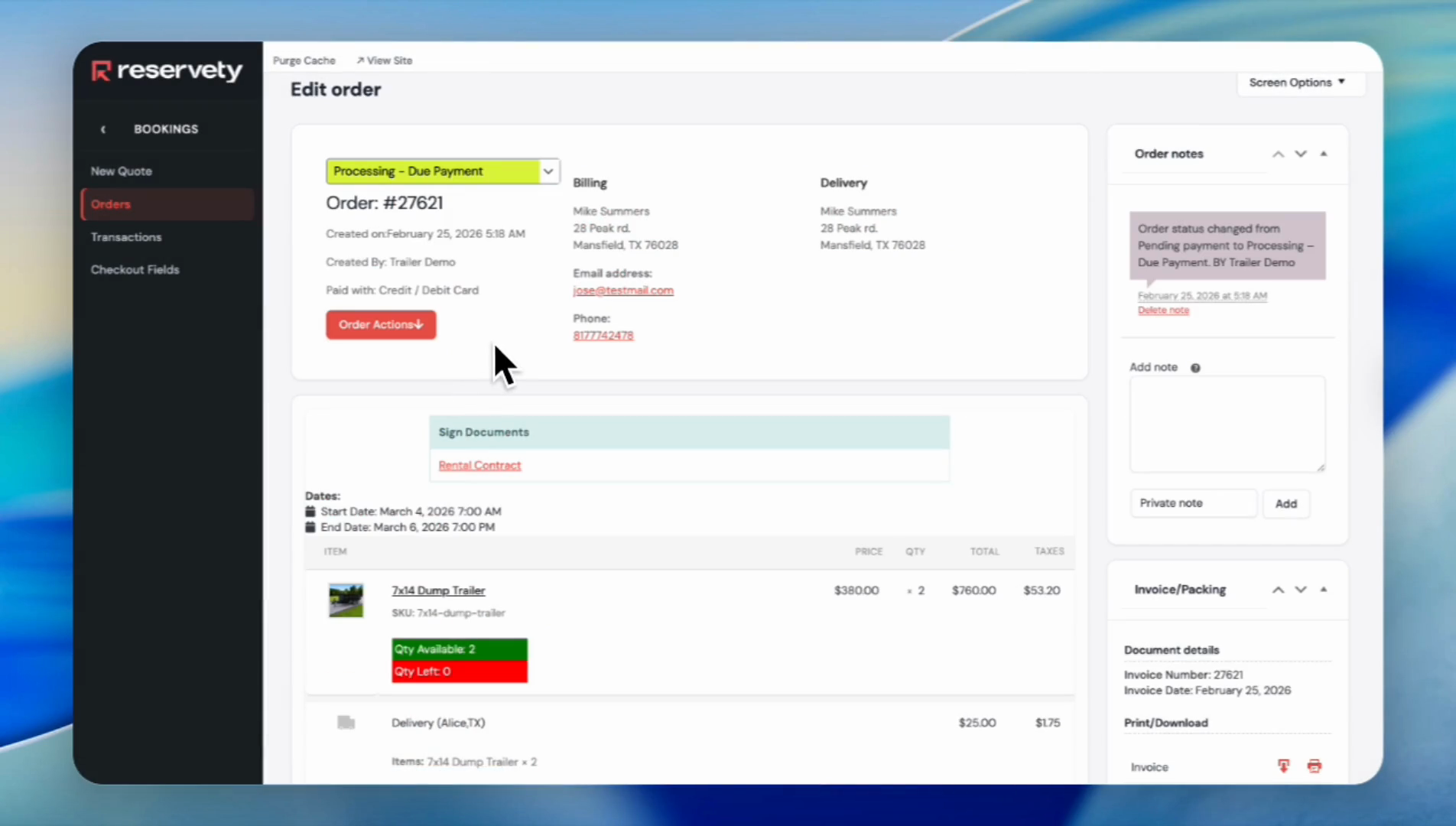This screenshot has height=826, width=1456.
Task: Open site via the View Site external-link icon
Action: point(359,60)
